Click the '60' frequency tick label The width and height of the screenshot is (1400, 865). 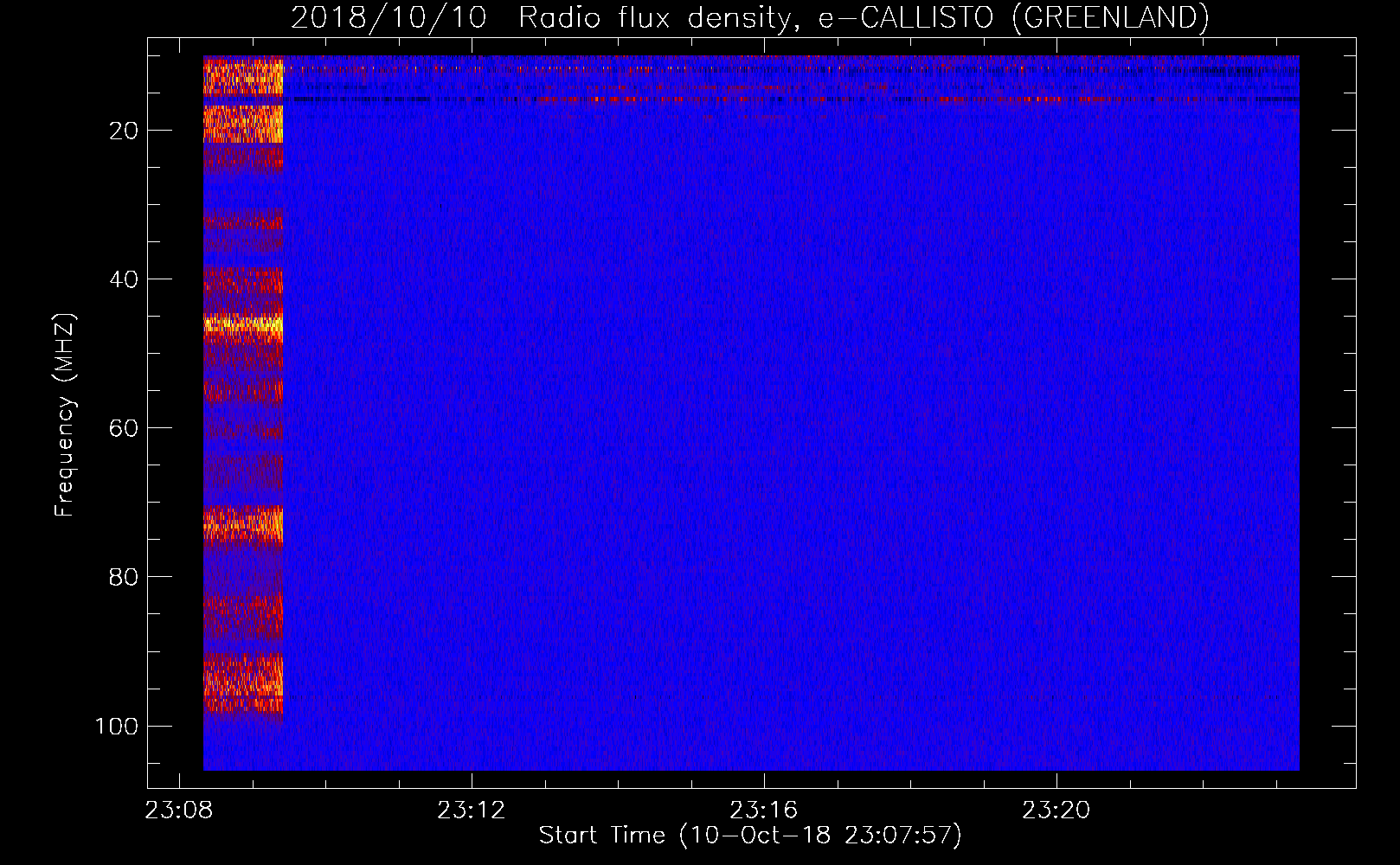(124, 428)
